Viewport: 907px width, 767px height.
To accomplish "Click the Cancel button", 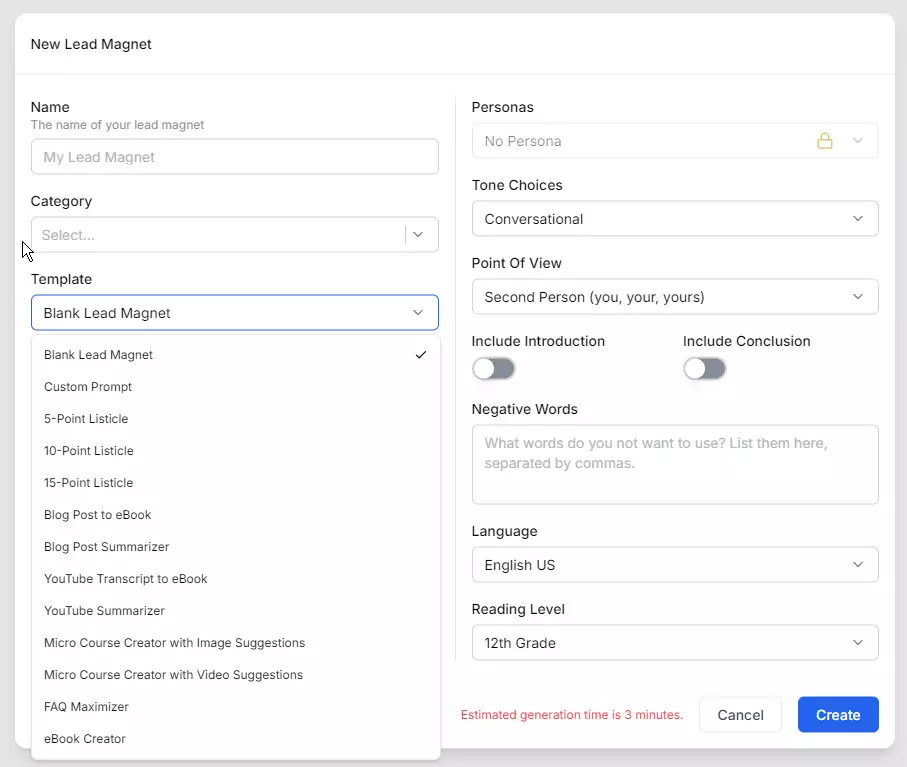I will pos(740,714).
